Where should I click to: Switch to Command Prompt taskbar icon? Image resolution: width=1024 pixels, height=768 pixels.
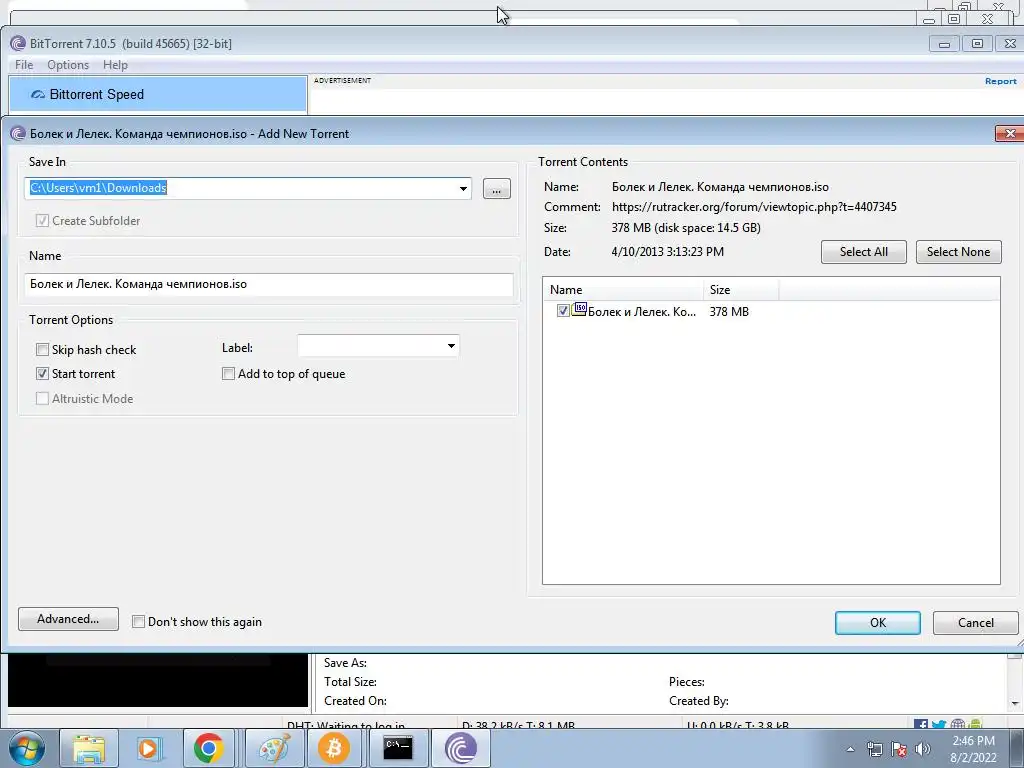(398, 748)
